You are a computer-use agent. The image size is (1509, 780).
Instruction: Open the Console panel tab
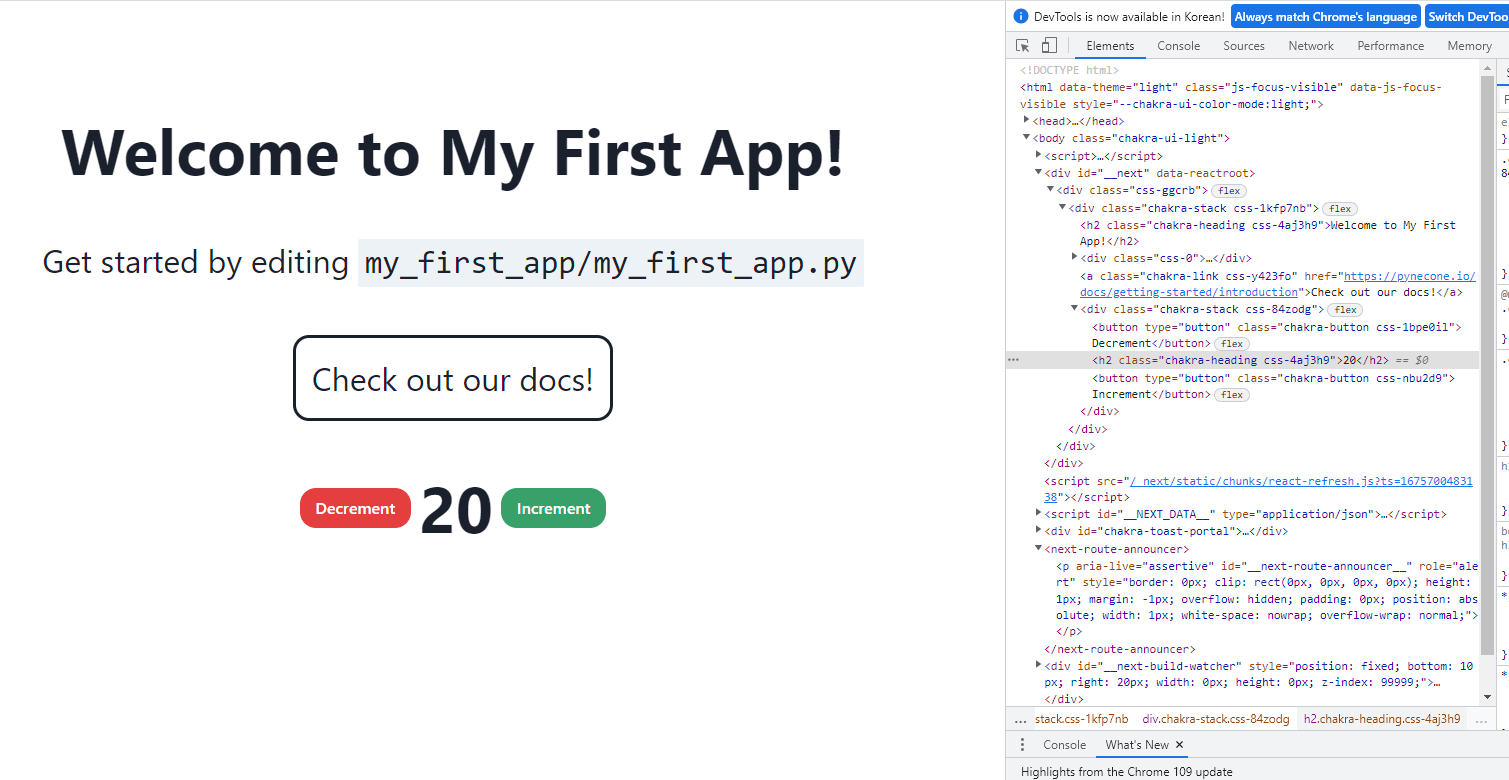point(1179,46)
